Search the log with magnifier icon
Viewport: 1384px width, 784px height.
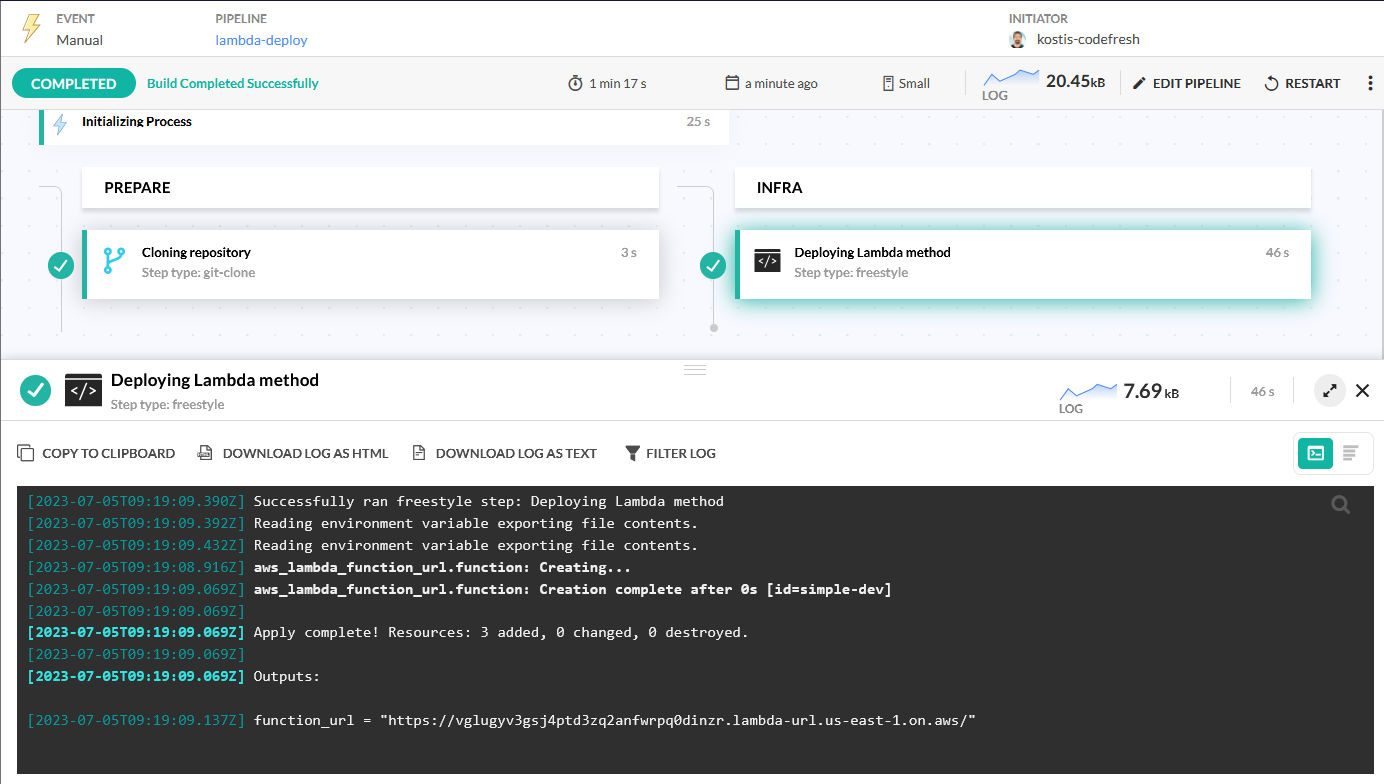tap(1341, 505)
